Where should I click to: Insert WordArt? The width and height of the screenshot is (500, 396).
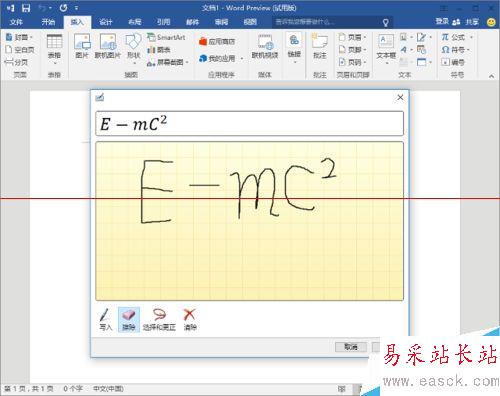point(406,50)
